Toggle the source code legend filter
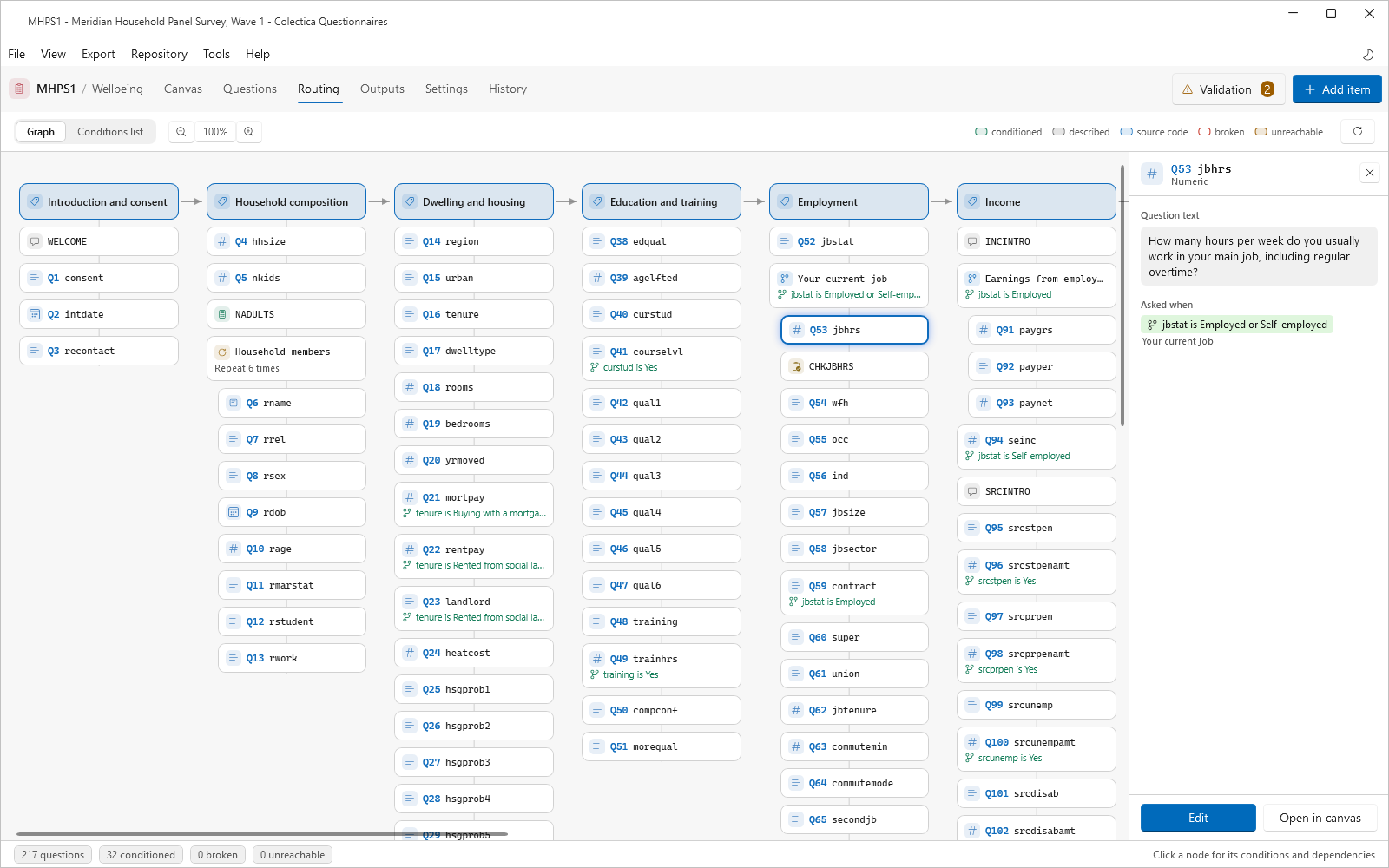 tap(1154, 132)
